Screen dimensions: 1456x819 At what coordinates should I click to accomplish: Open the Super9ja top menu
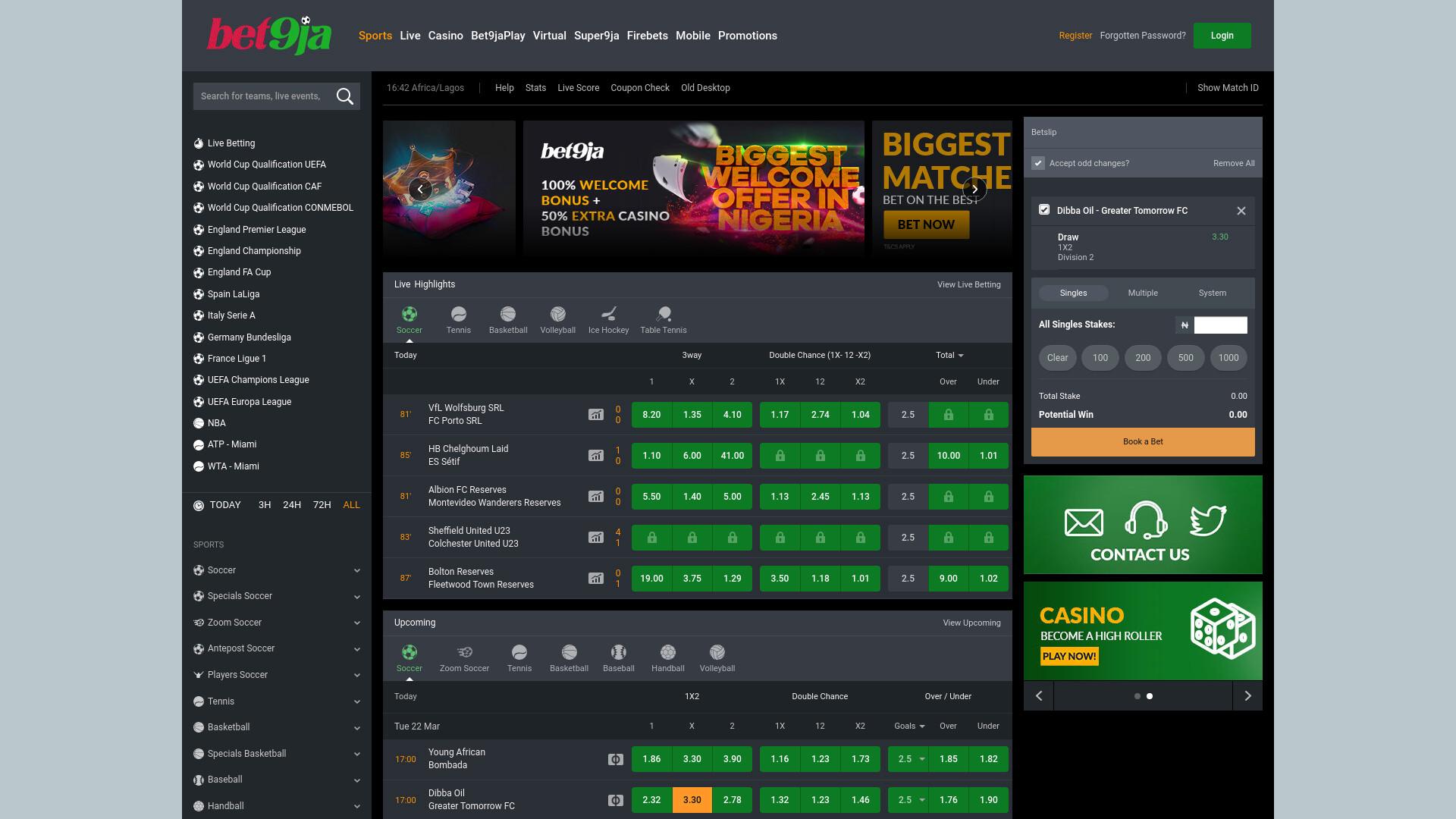tap(597, 36)
